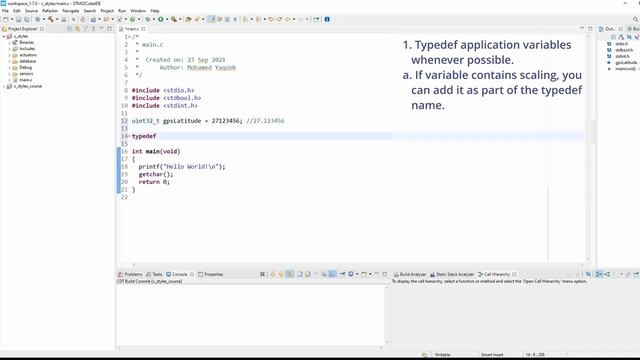Open the New dropdown arrow in toolbar
Viewport: 640px width, 360px height.
(x=12, y=19)
